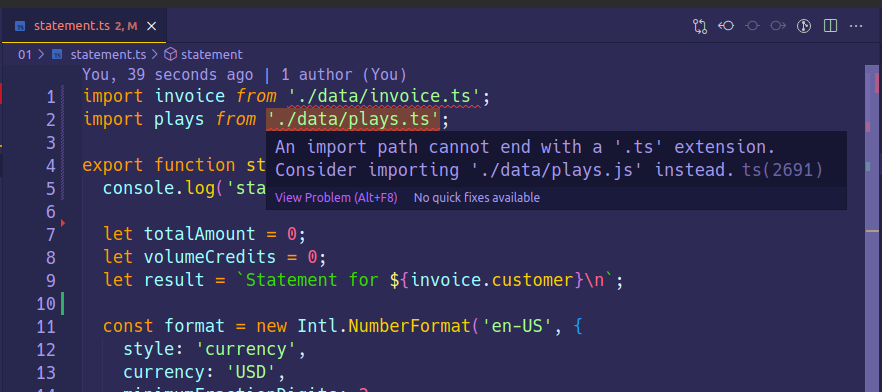Split the editor to the right
The image size is (882, 392).
pos(830,26)
